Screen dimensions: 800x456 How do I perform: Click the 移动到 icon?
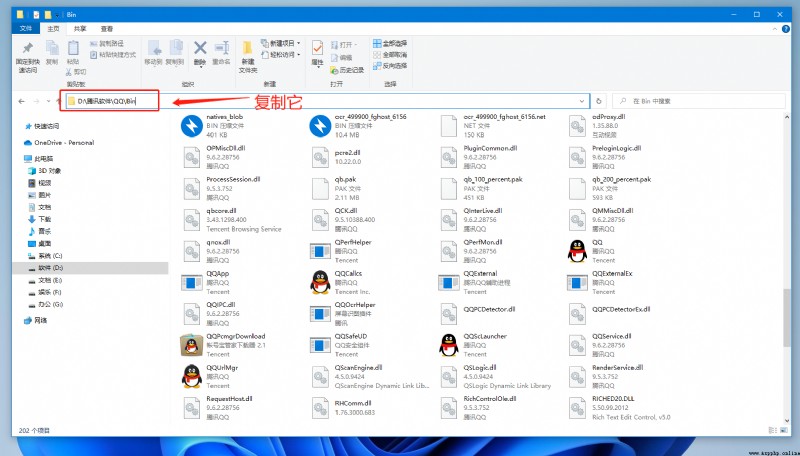[x=154, y=48]
